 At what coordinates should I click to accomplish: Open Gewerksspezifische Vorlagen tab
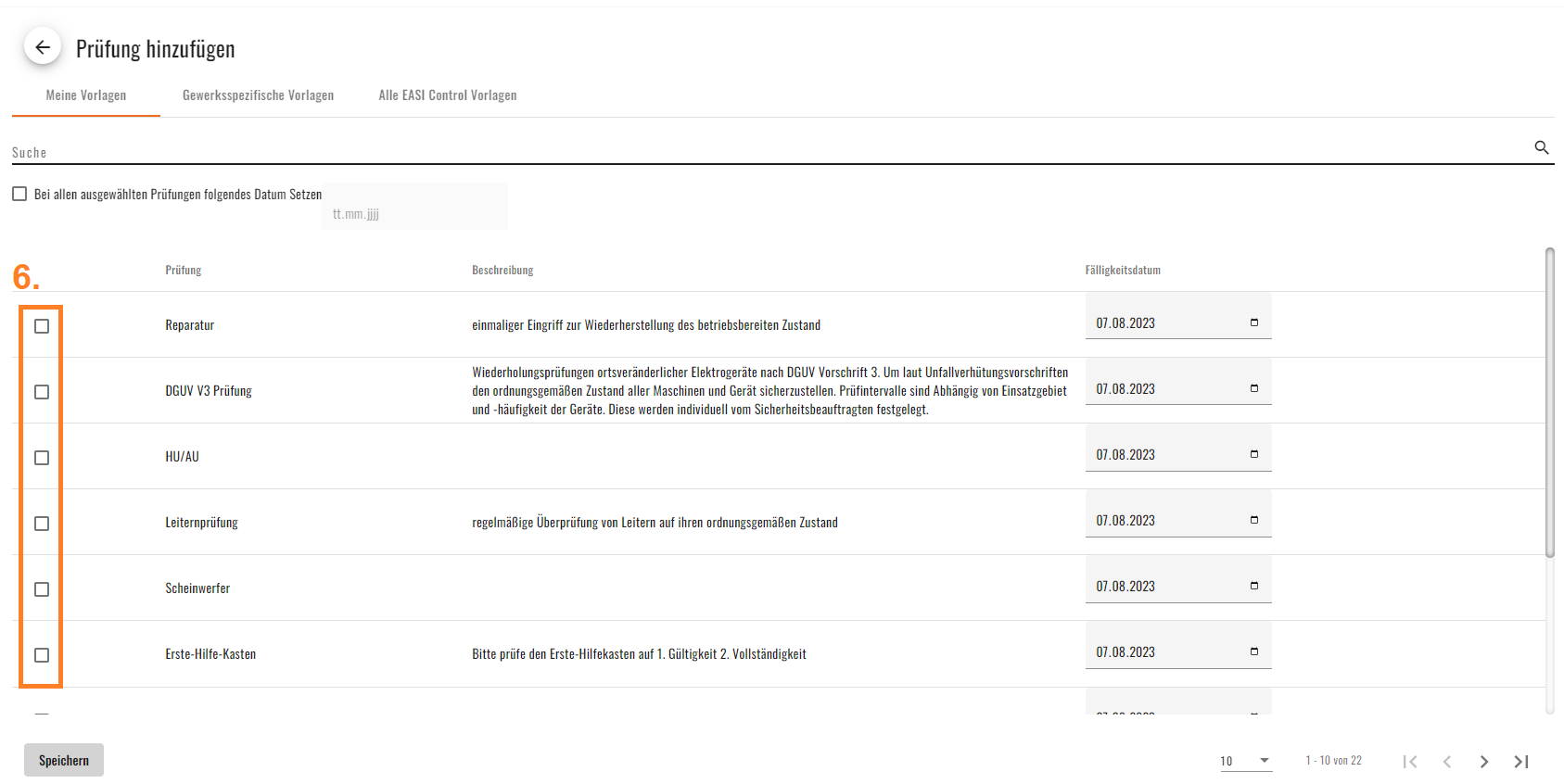coord(258,95)
